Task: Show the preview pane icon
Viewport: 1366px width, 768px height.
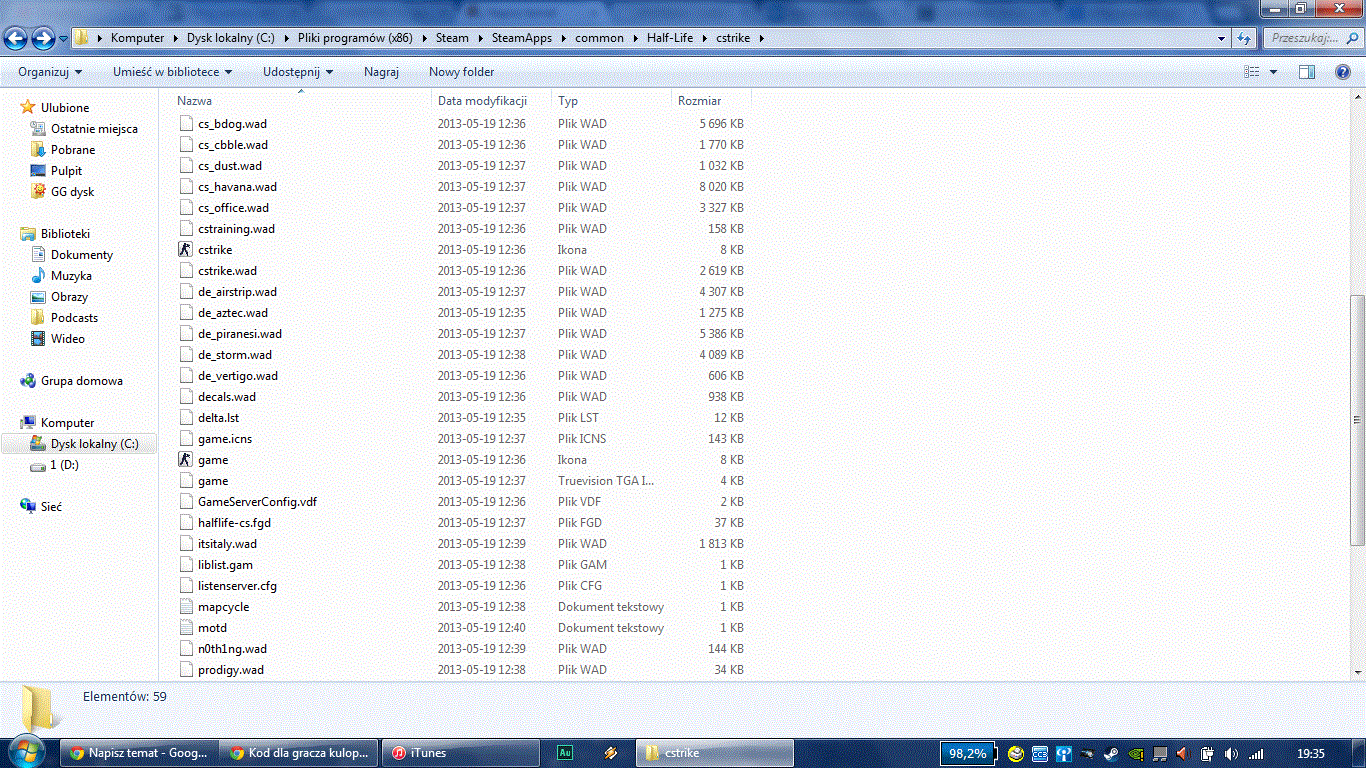Action: click(x=1307, y=72)
